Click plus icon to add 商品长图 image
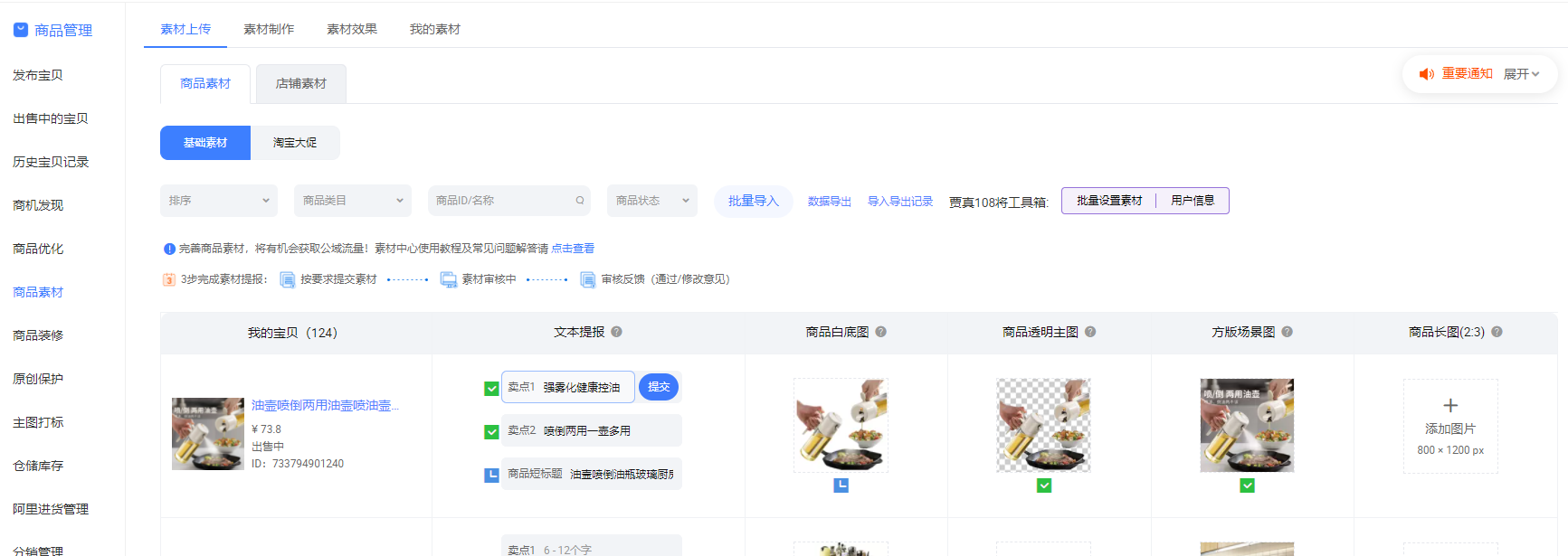Screen dimensions: 1568x556 (1450, 406)
